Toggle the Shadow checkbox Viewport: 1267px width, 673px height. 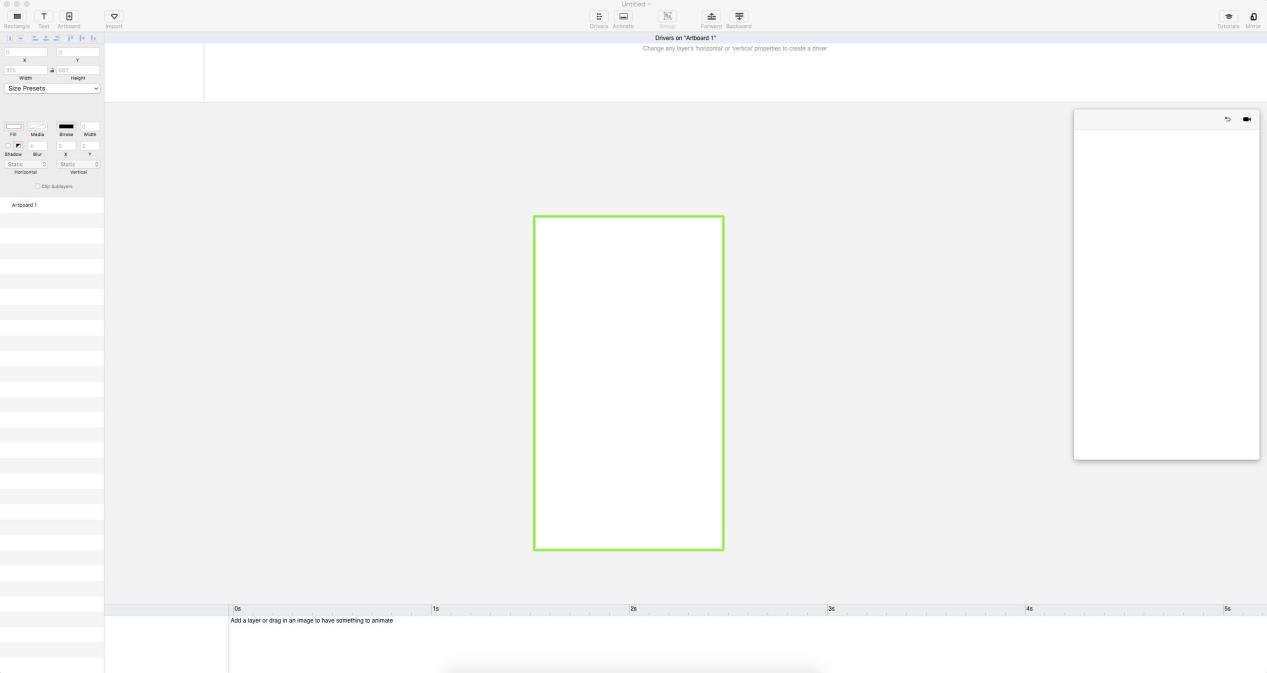tap(9, 146)
